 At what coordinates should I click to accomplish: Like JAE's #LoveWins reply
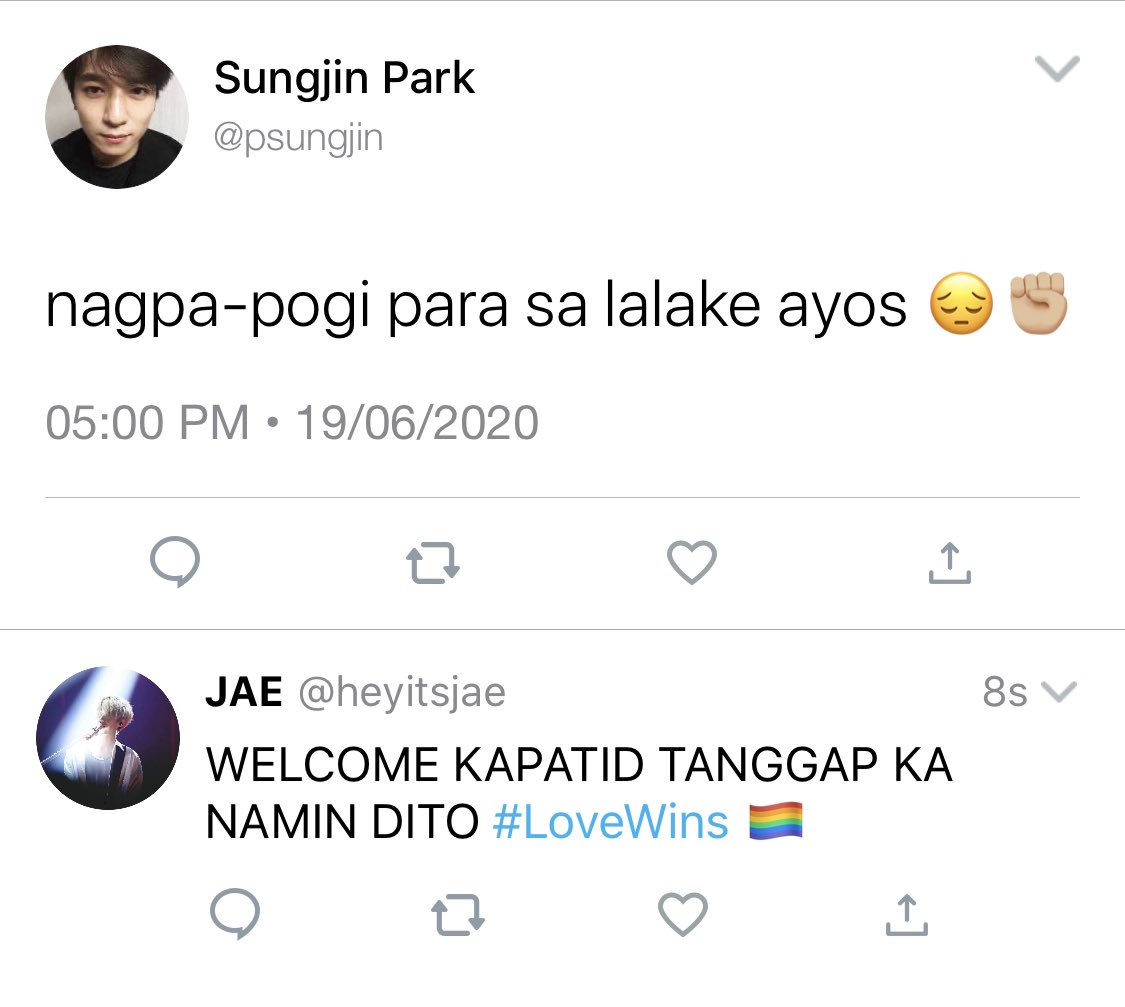click(x=682, y=914)
